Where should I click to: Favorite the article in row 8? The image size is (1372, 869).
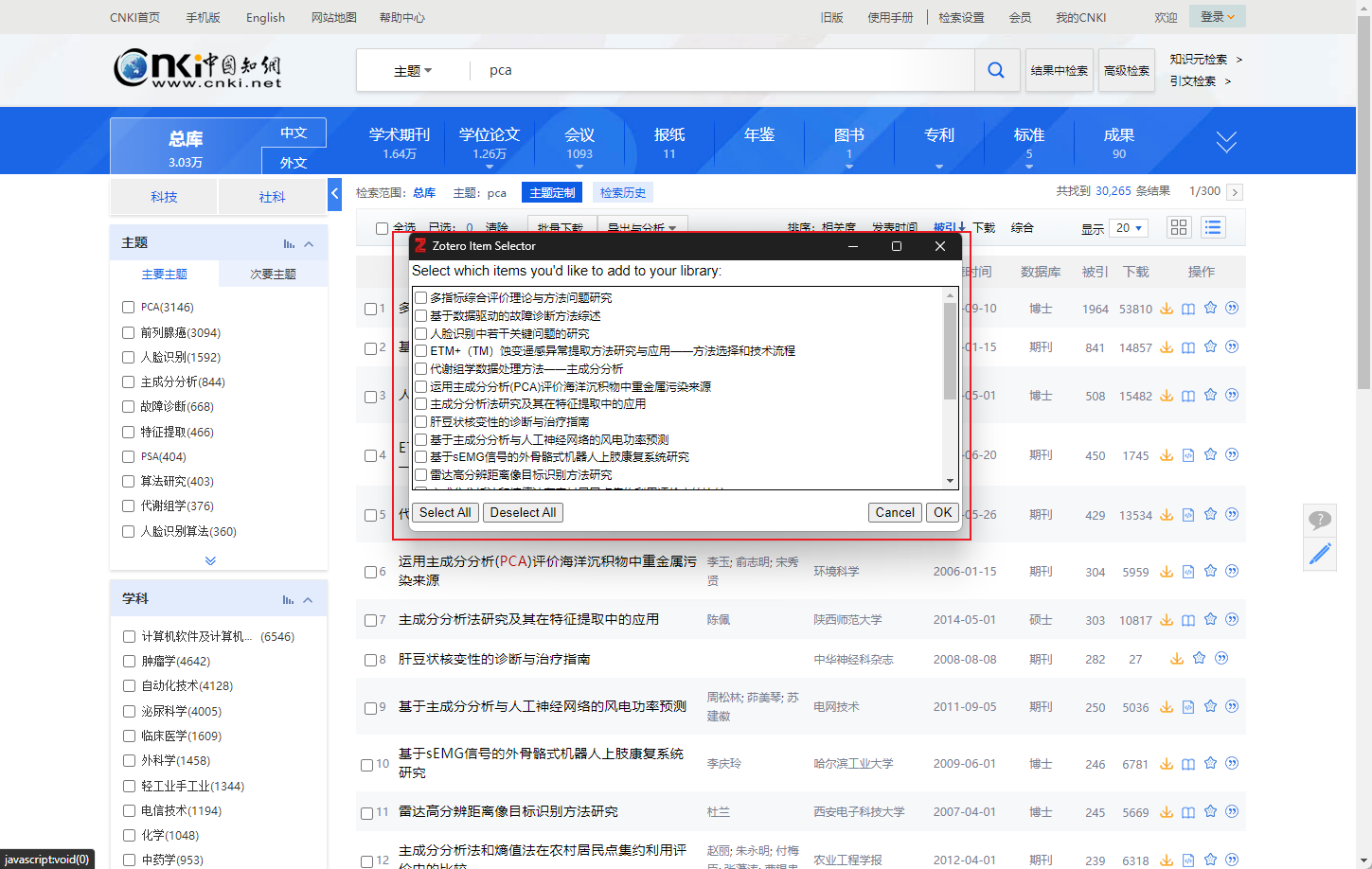click(x=1199, y=659)
